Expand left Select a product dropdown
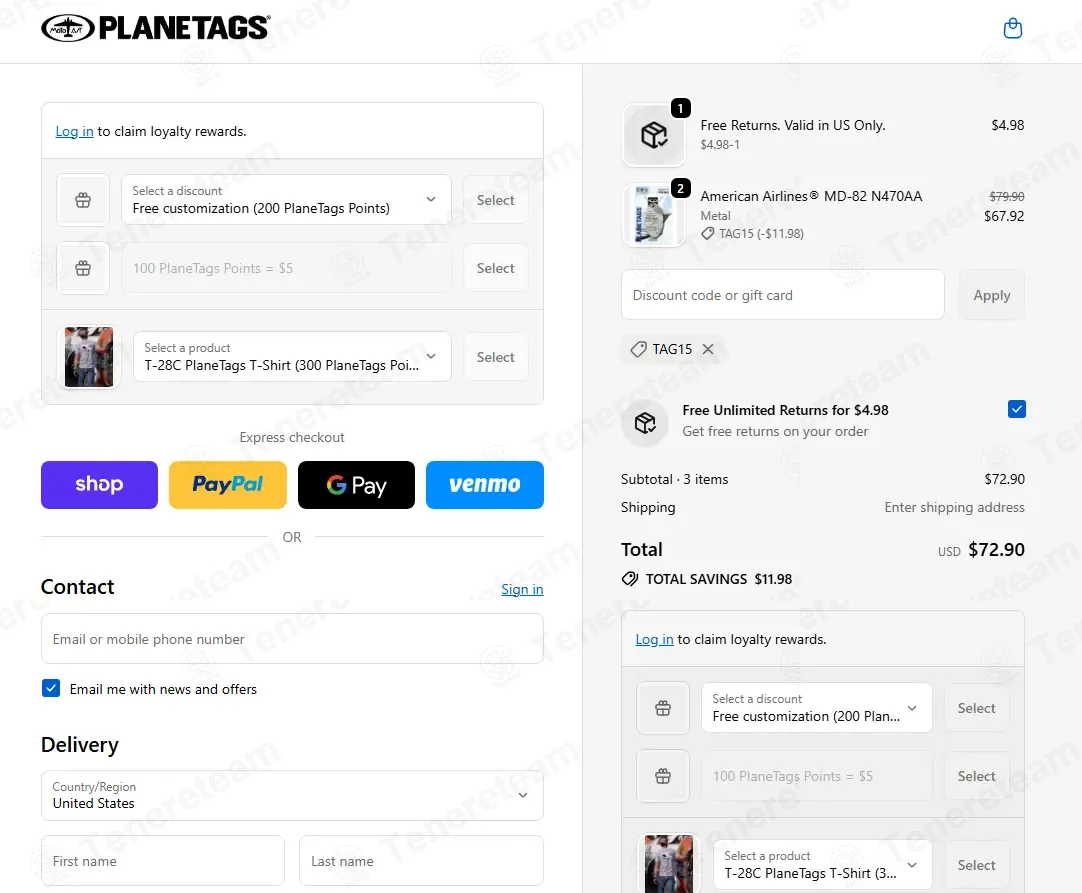This screenshot has width=1082, height=893. [x=292, y=357]
